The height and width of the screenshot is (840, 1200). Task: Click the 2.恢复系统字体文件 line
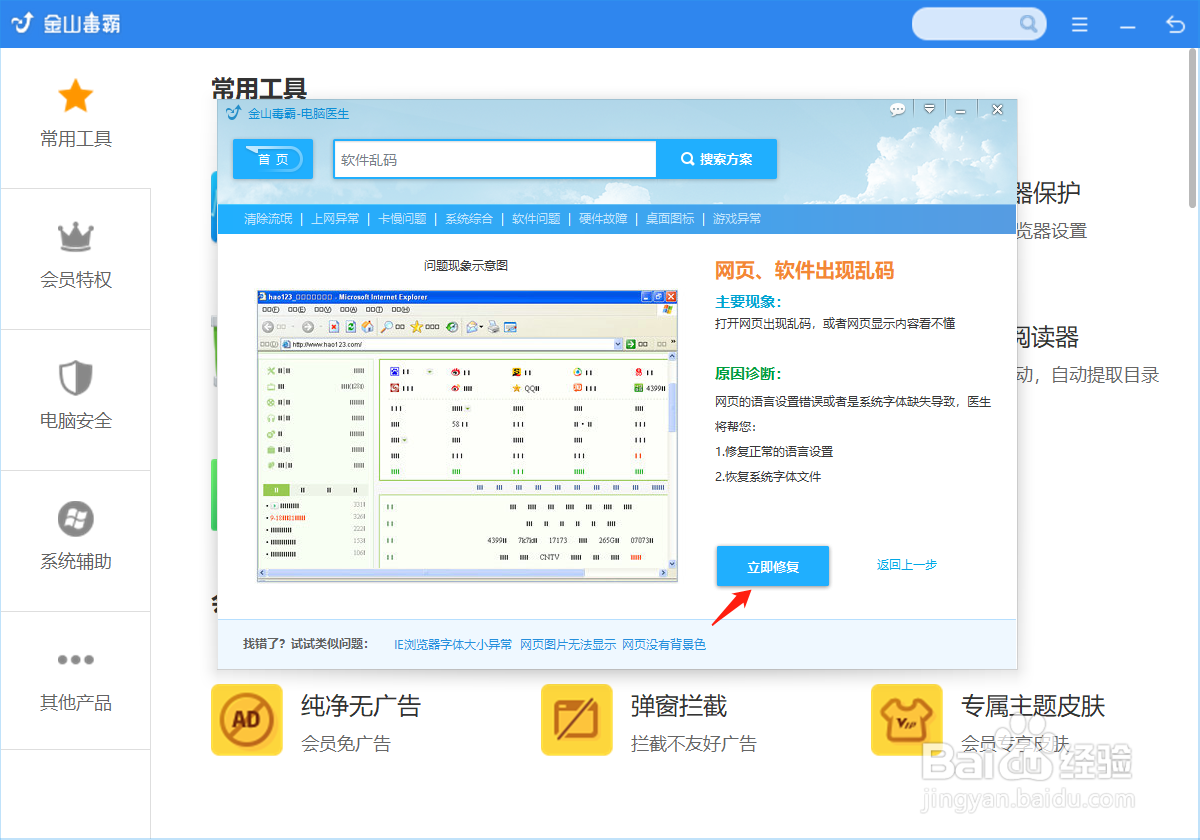coord(768,477)
